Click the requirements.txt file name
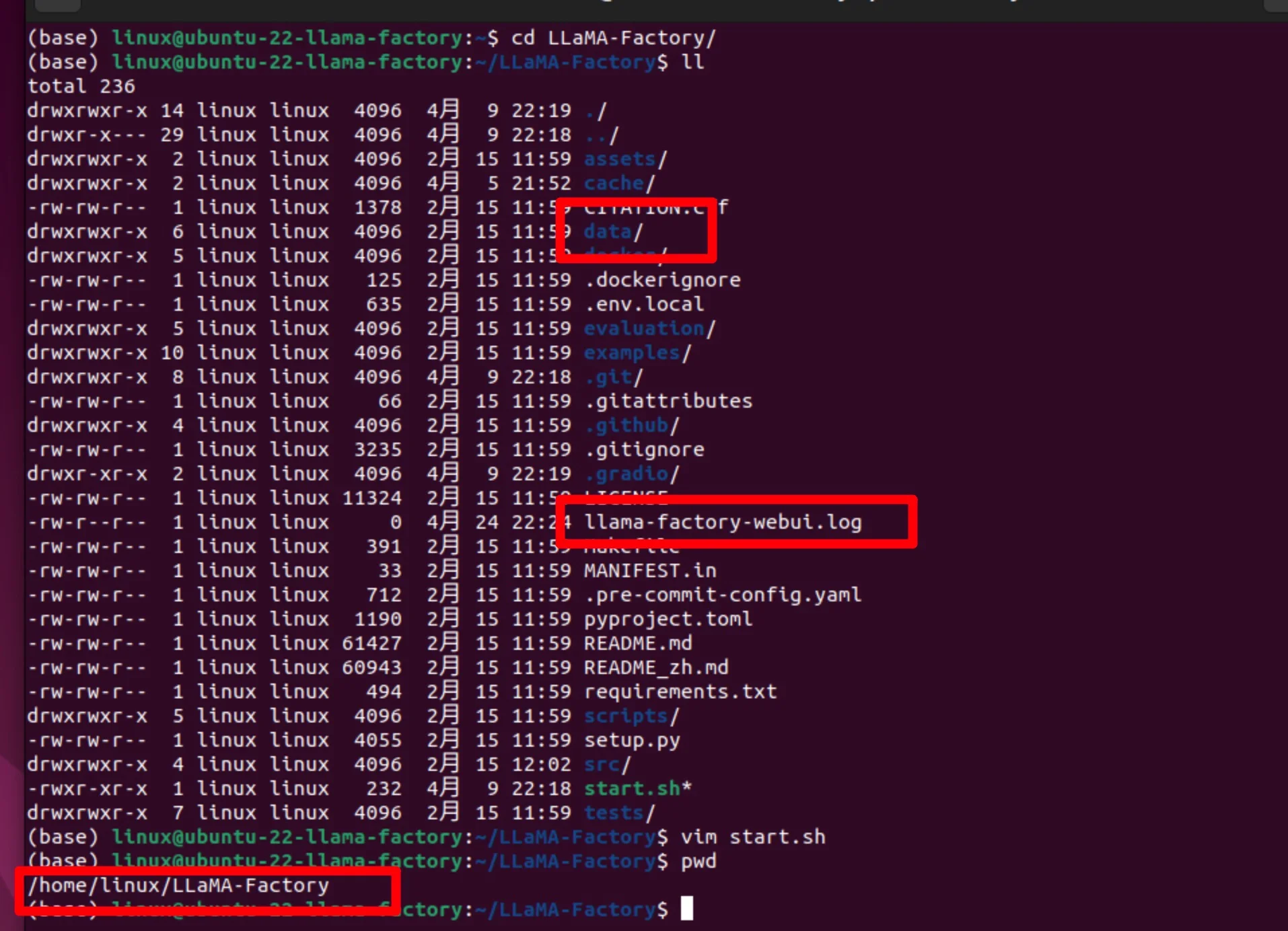Image resolution: width=1288 pixels, height=931 pixels. click(680, 692)
